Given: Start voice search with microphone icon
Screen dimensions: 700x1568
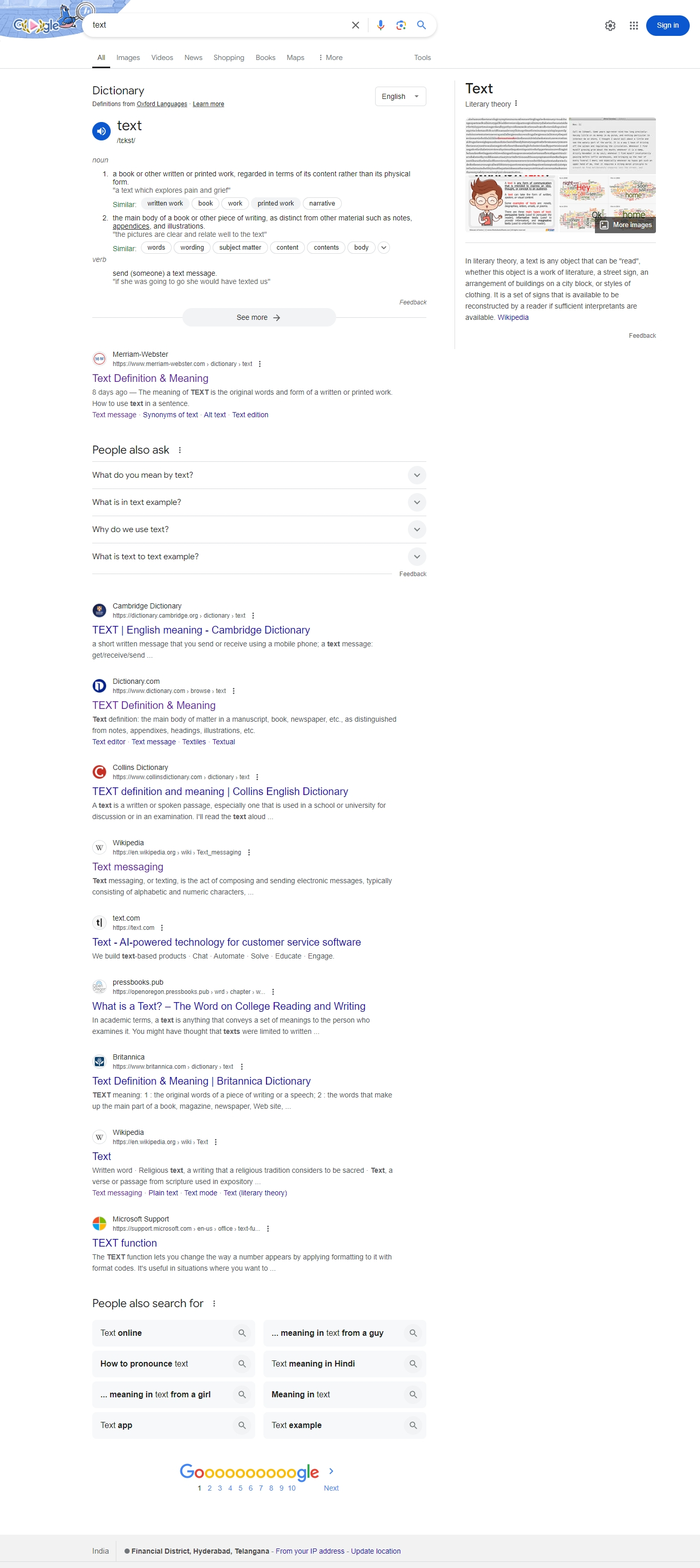Looking at the screenshot, I should (x=380, y=25).
